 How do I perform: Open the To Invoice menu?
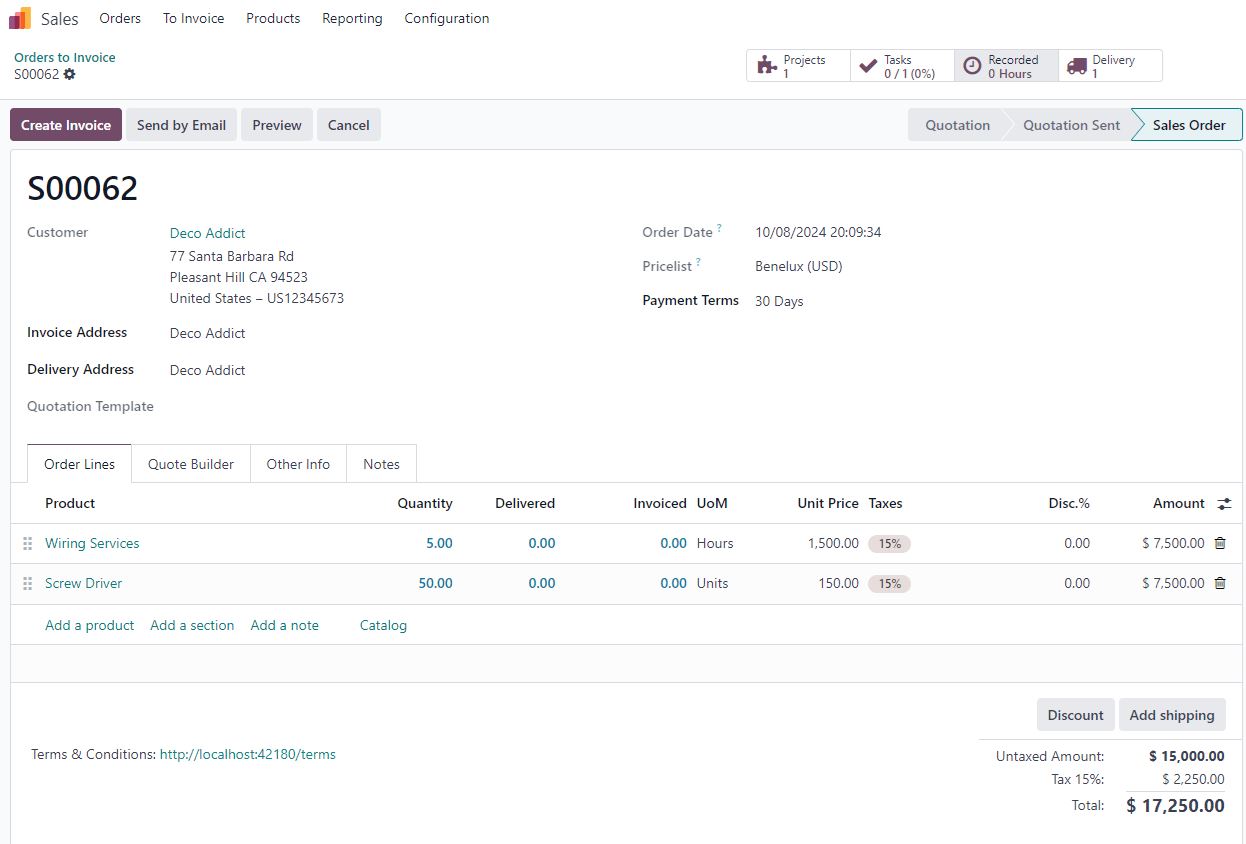(193, 18)
